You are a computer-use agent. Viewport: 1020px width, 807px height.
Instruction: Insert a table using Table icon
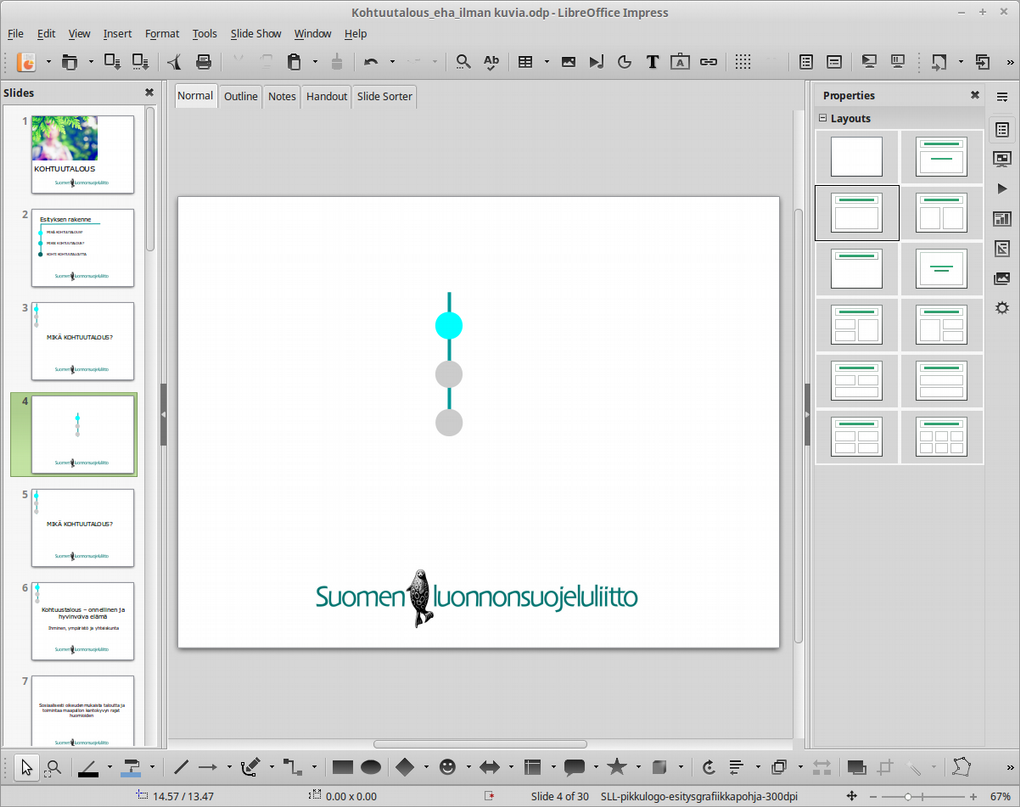coord(525,62)
